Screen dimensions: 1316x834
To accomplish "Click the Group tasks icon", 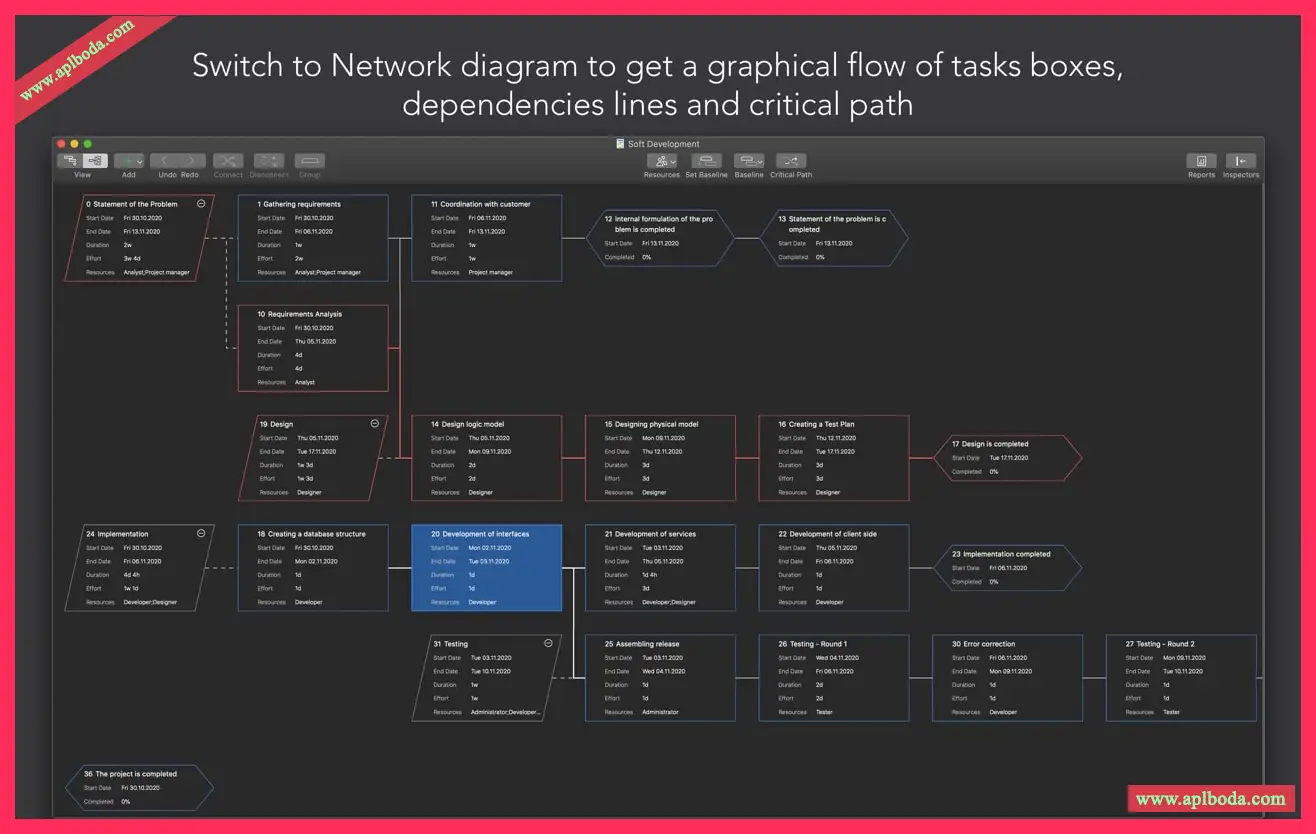I will coord(309,161).
